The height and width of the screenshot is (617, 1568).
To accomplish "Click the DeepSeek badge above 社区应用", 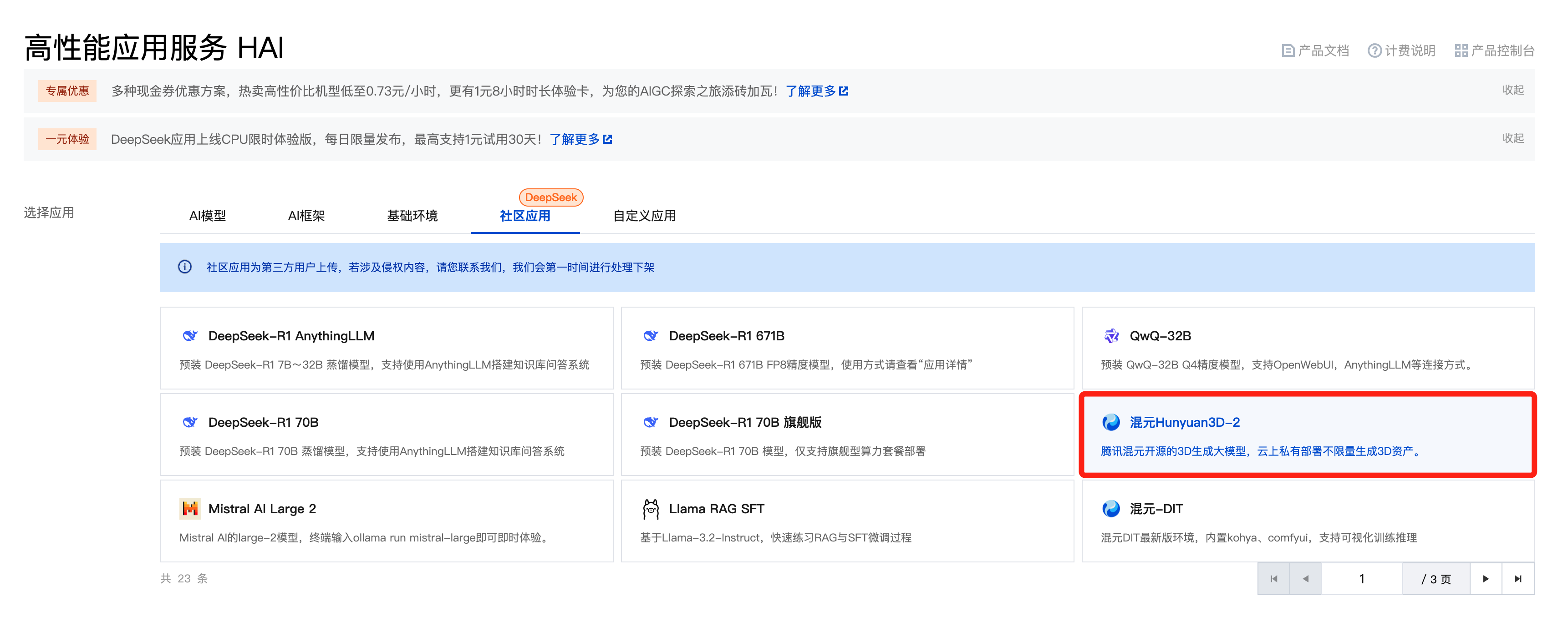I will pos(551,197).
